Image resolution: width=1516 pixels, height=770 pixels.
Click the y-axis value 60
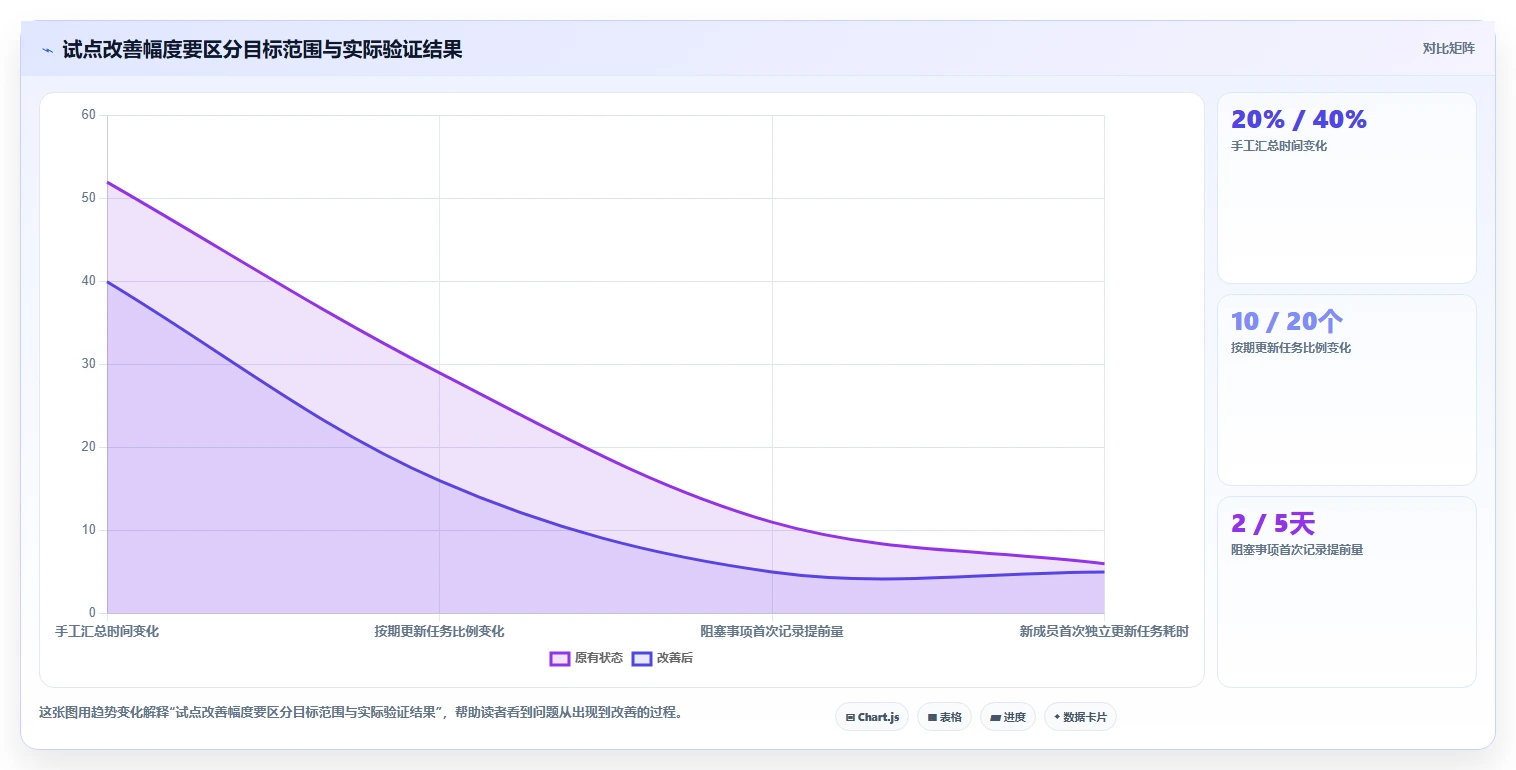pyautogui.click(x=88, y=115)
